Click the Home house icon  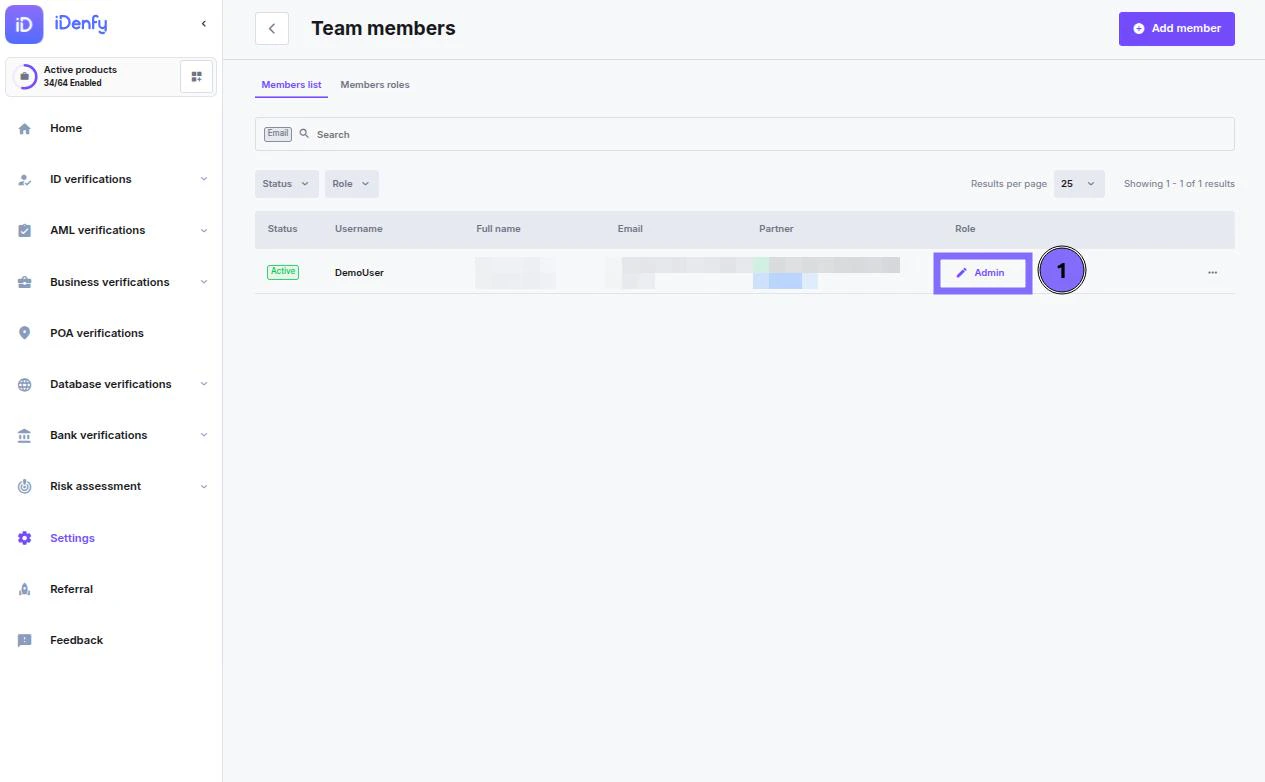tap(25, 129)
